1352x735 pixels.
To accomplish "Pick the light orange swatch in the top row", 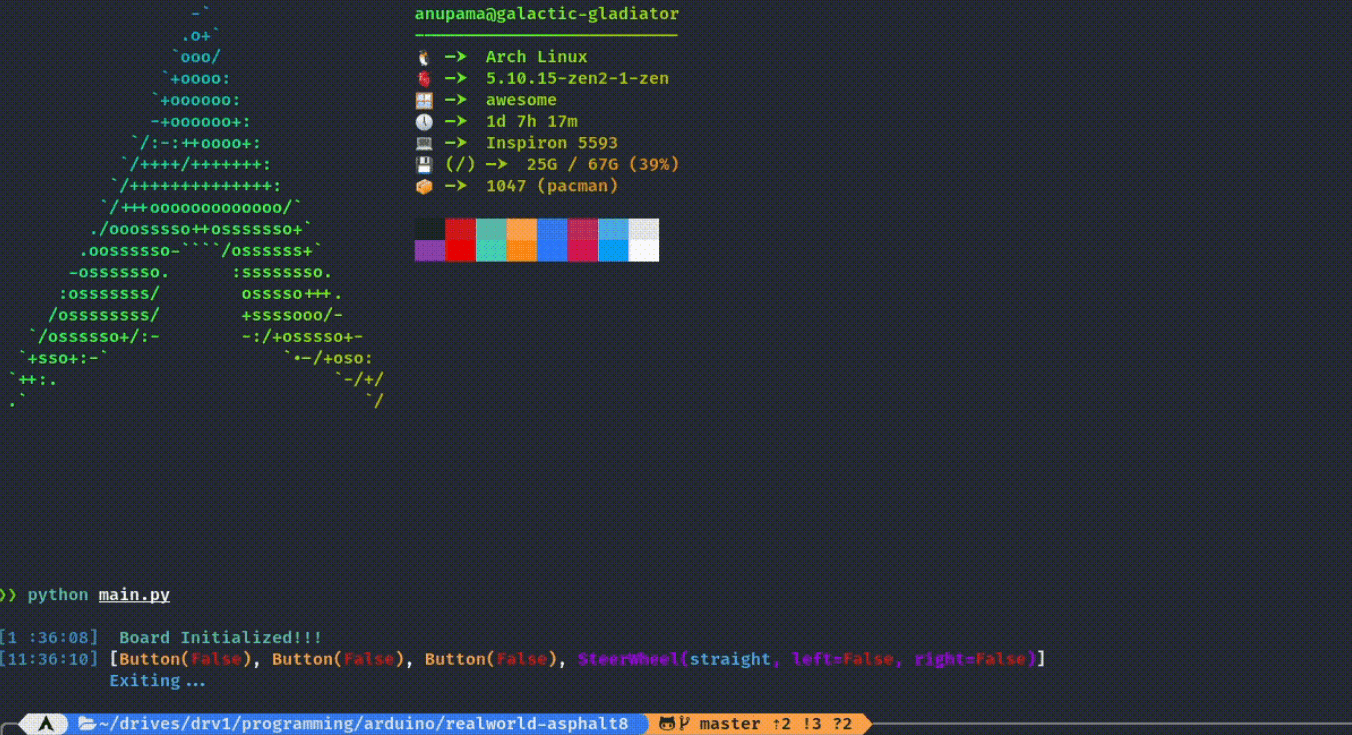I will point(522,229).
